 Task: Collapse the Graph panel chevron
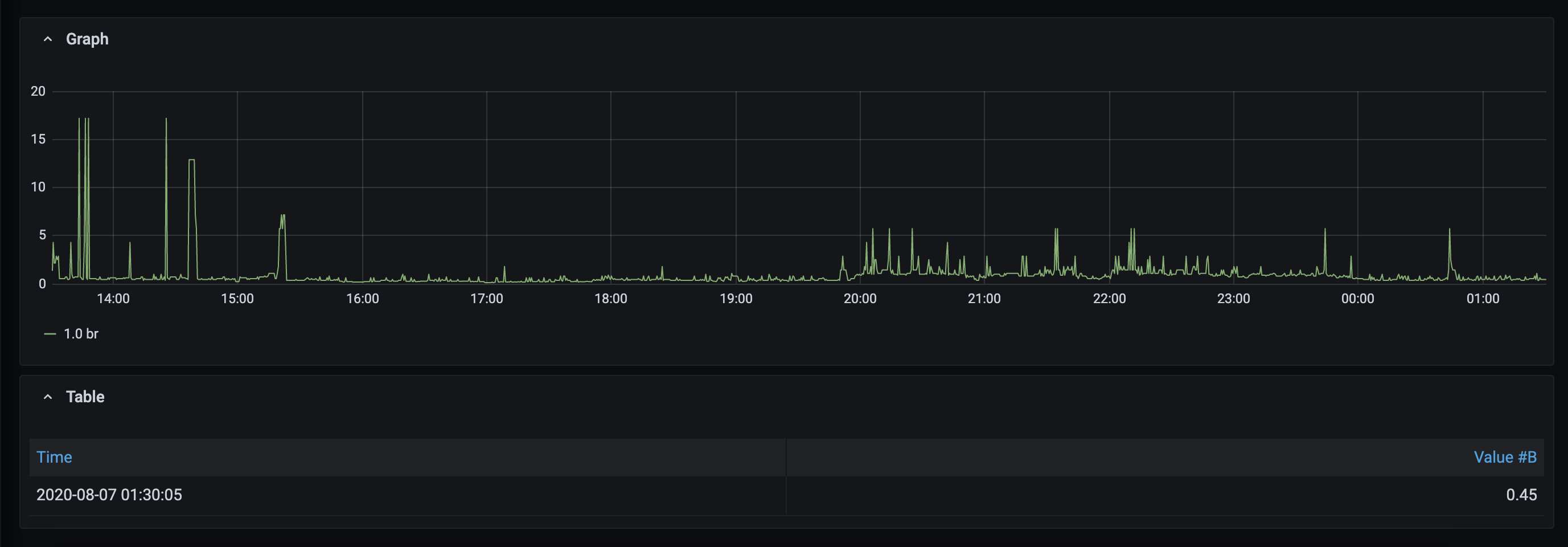[x=47, y=39]
